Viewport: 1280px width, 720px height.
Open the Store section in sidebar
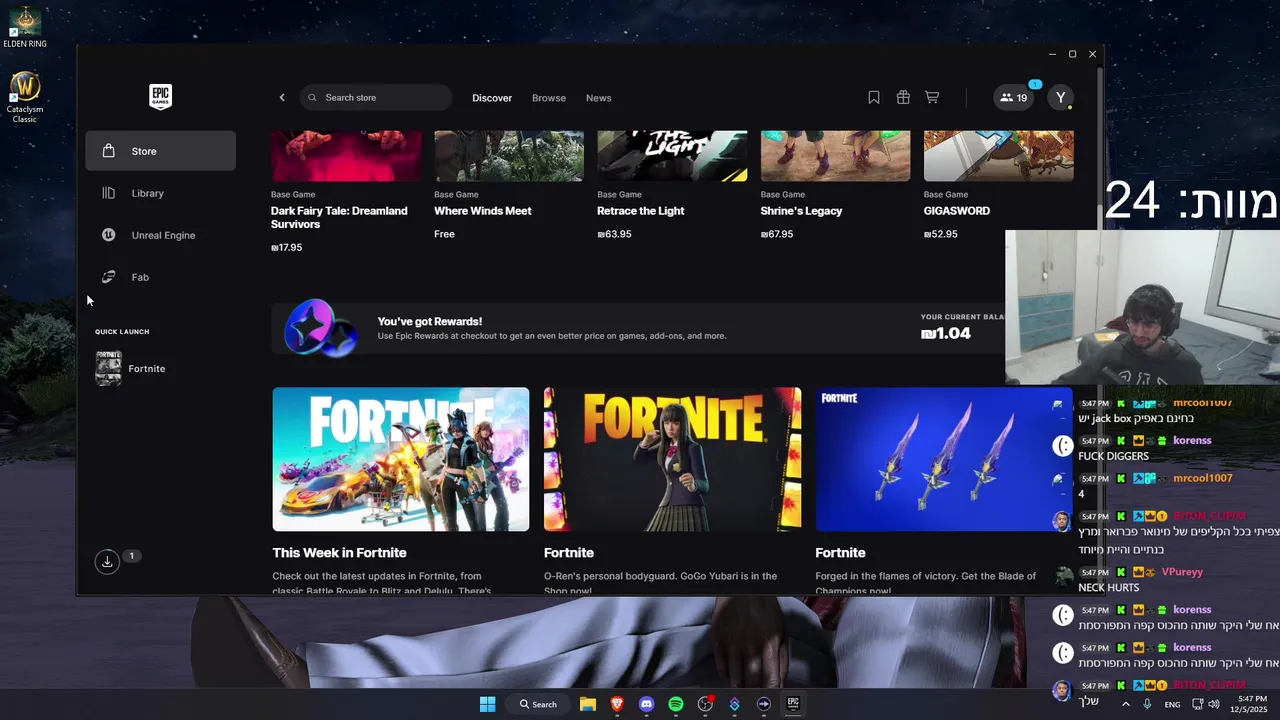[x=160, y=151]
